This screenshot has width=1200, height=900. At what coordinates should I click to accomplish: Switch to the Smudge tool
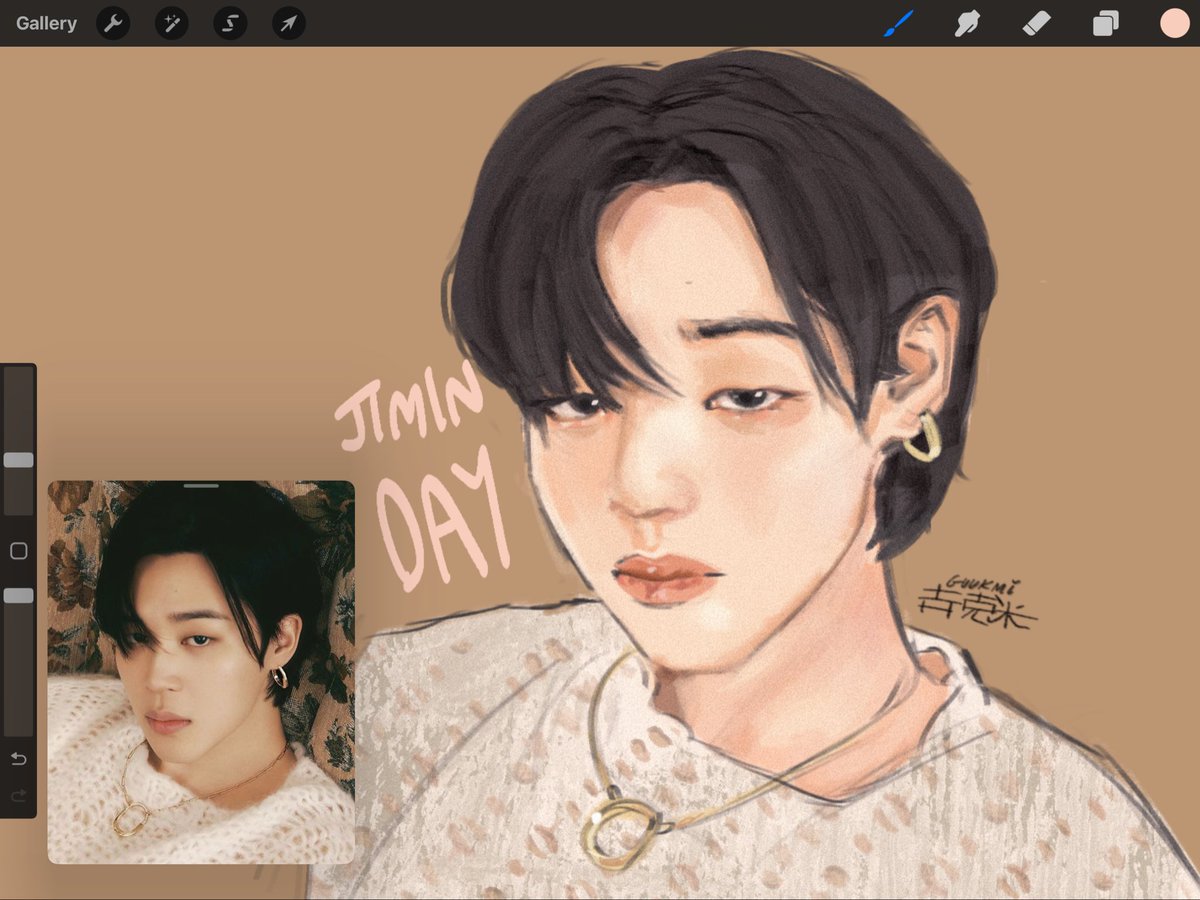[x=966, y=23]
